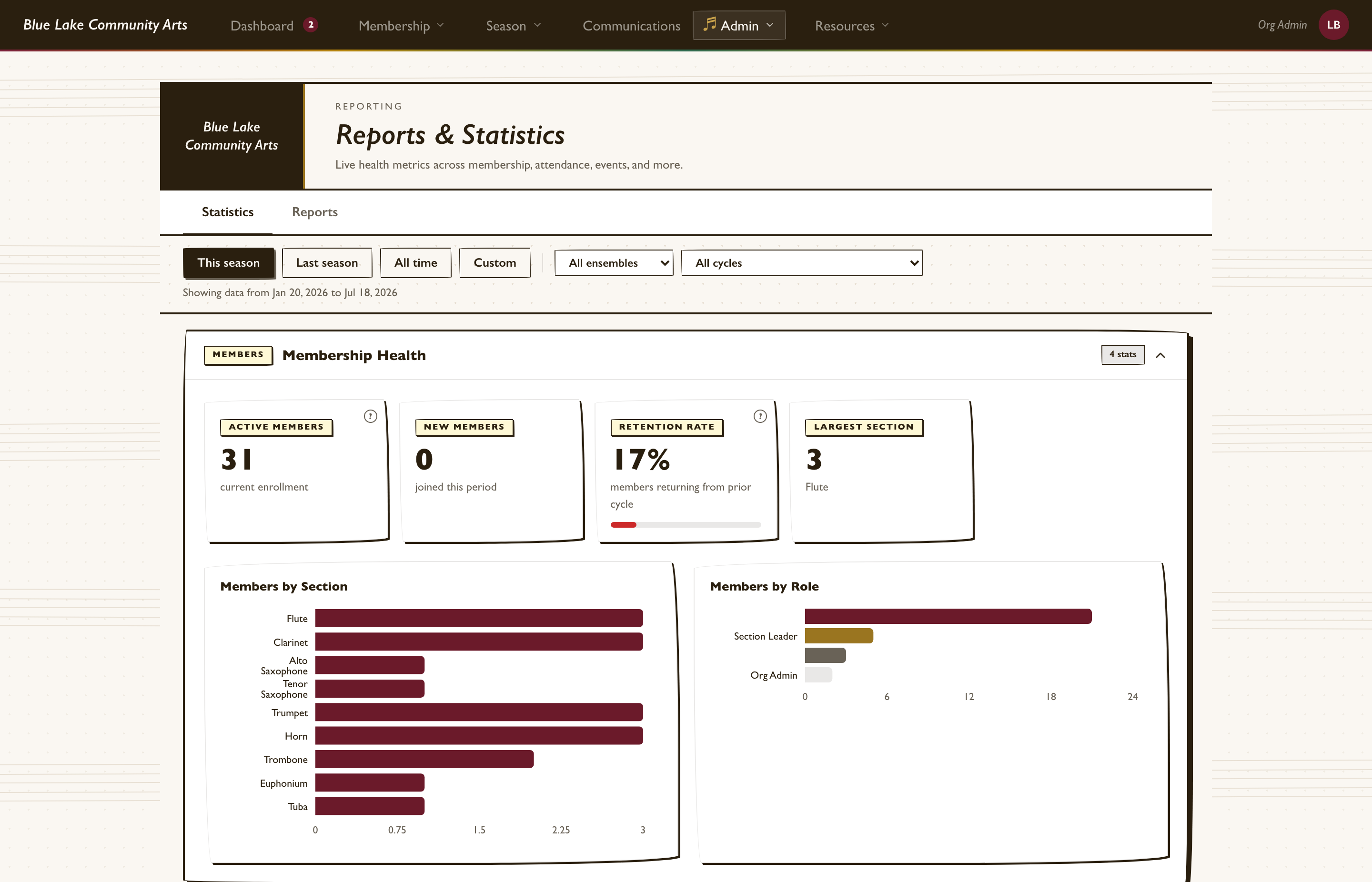Click the 'Section Leader' axis label
The width and height of the screenshot is (1372, 882).
click(766, 636)
